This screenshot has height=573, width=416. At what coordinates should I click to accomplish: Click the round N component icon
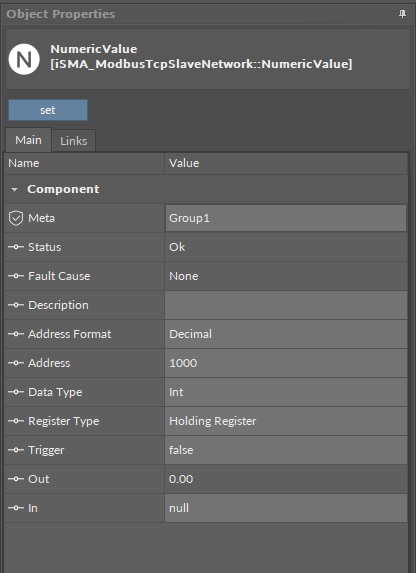[x=24, y=59]
